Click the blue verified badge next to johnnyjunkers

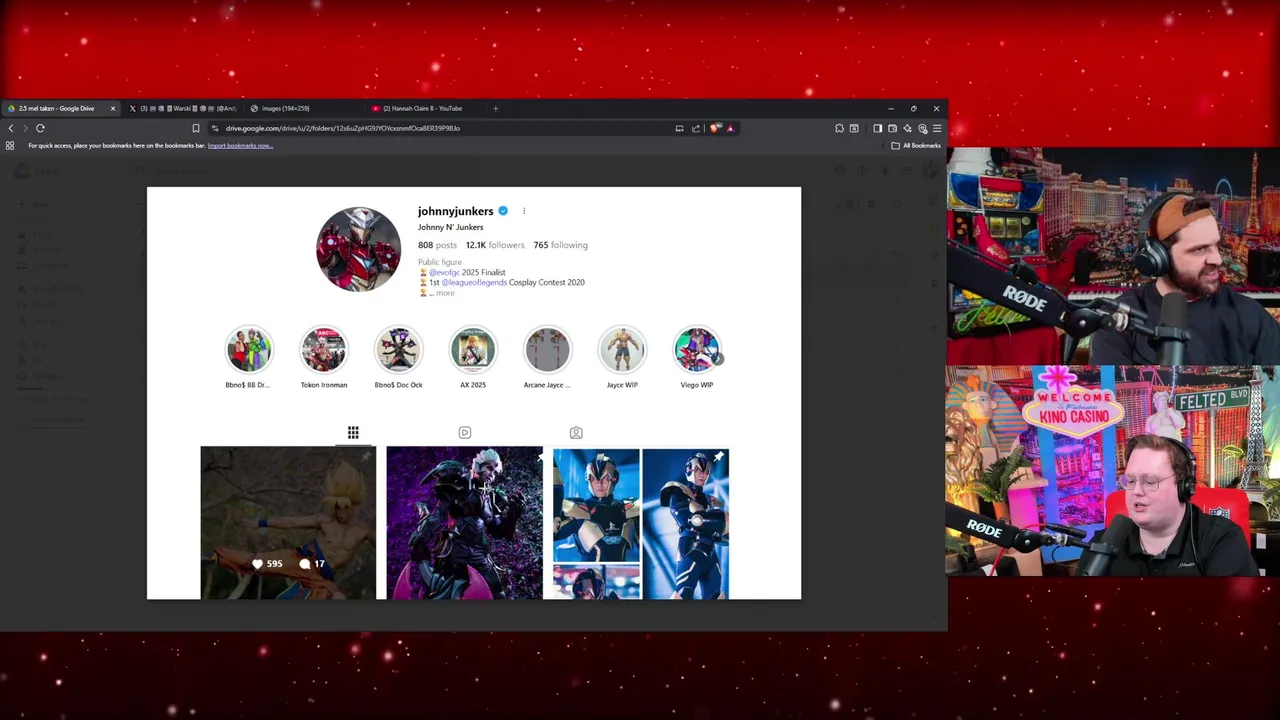[503, 211]
